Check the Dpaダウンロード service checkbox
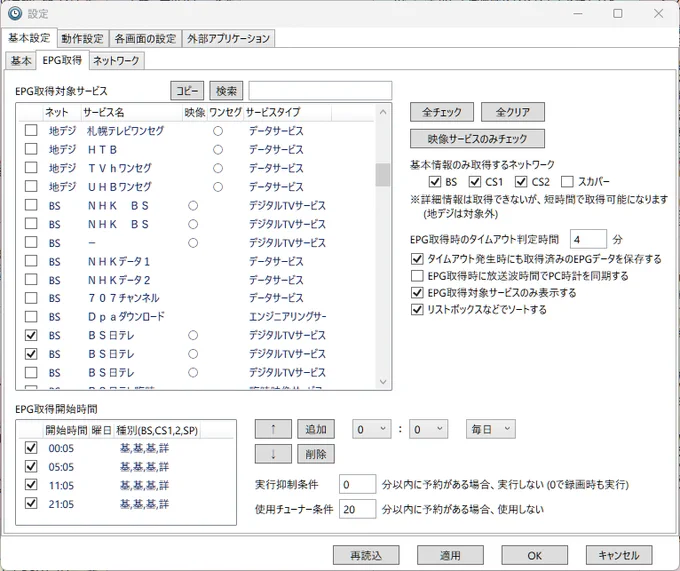 [x=31, y=316]
